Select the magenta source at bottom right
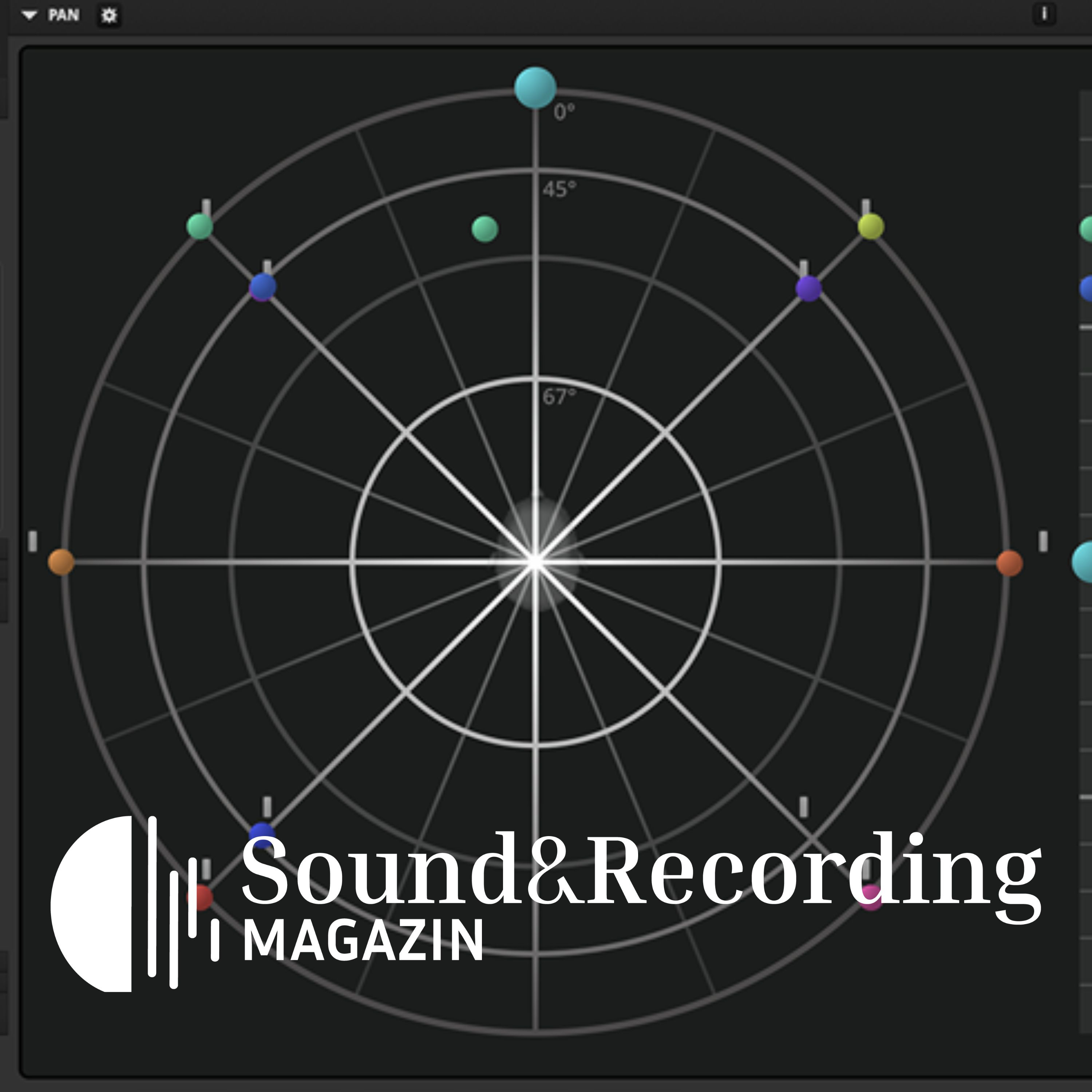The width and height of the screenshot is (1092, 1092). [x=870, y=897]
